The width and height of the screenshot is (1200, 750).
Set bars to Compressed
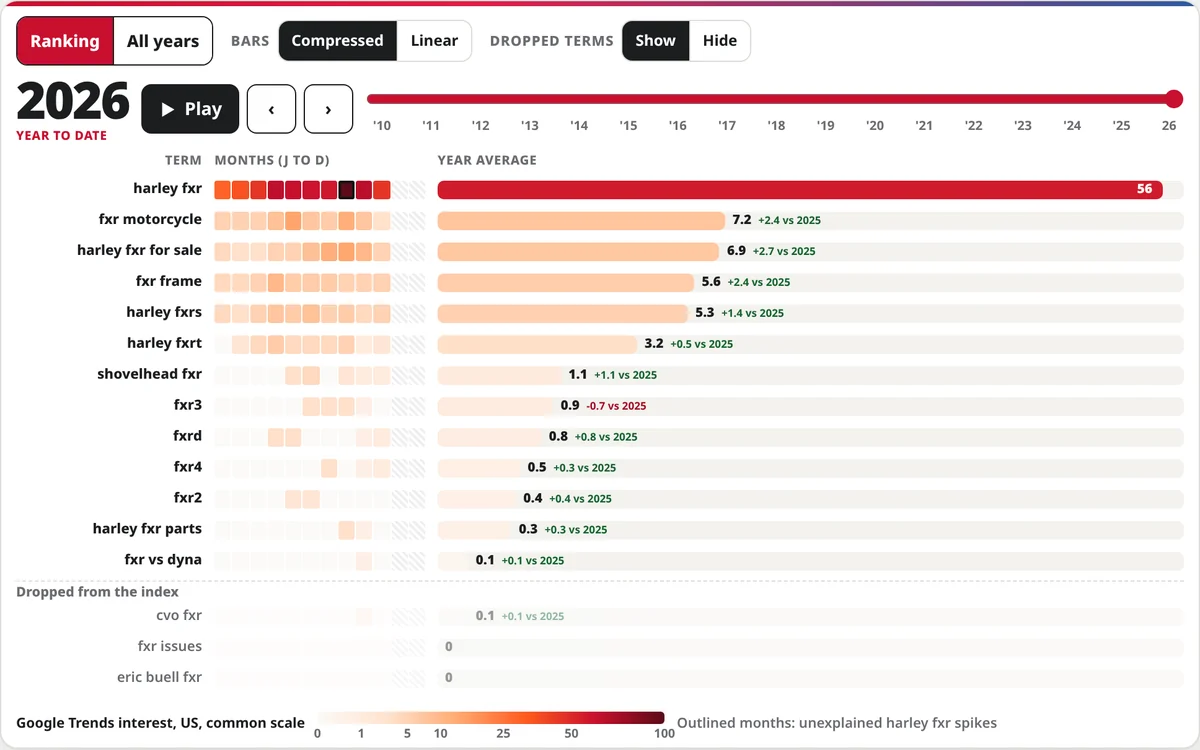point(337,41)
